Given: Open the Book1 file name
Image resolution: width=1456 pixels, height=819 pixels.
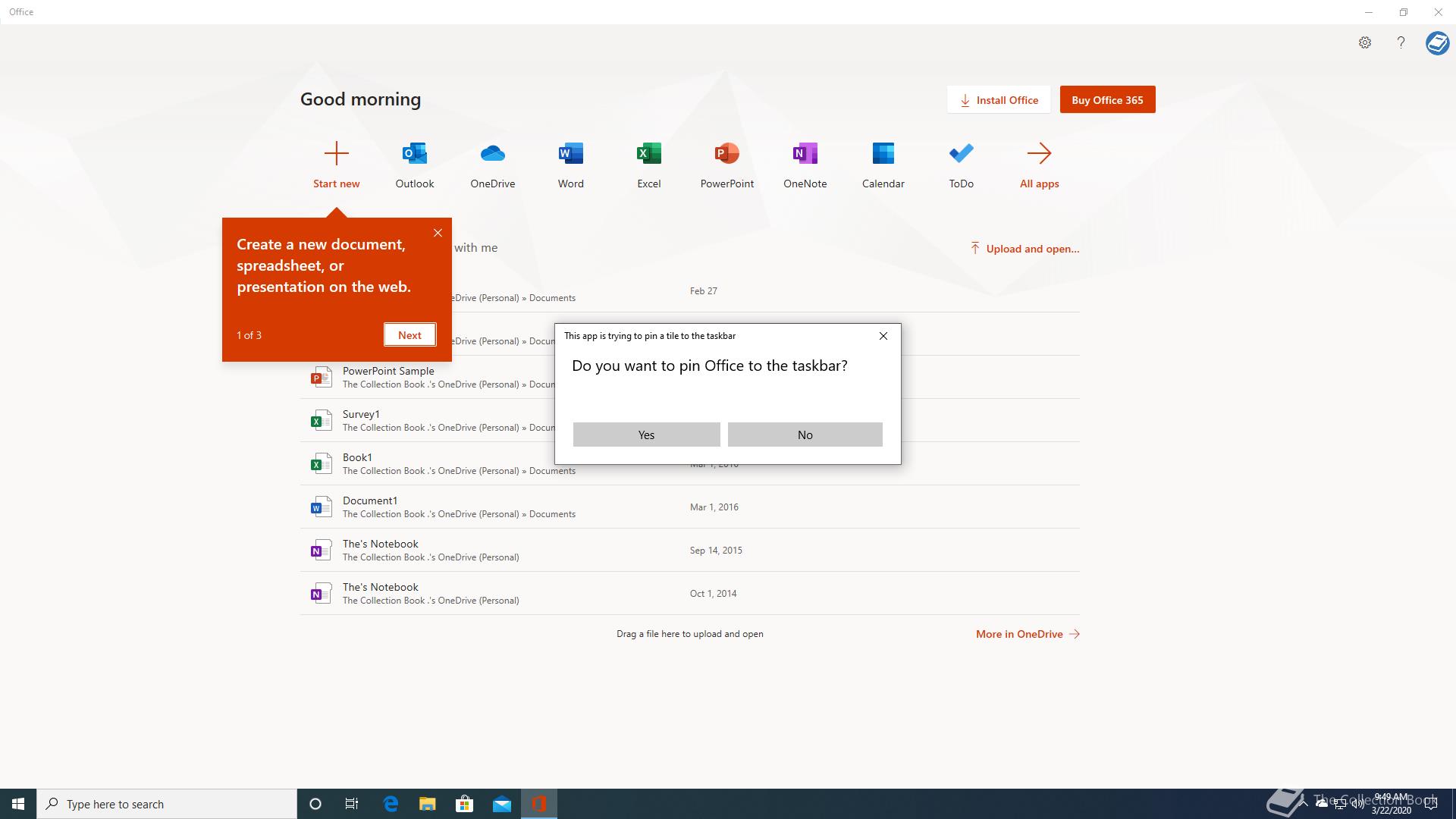Looking at the screenshot, I should (357, 457).
